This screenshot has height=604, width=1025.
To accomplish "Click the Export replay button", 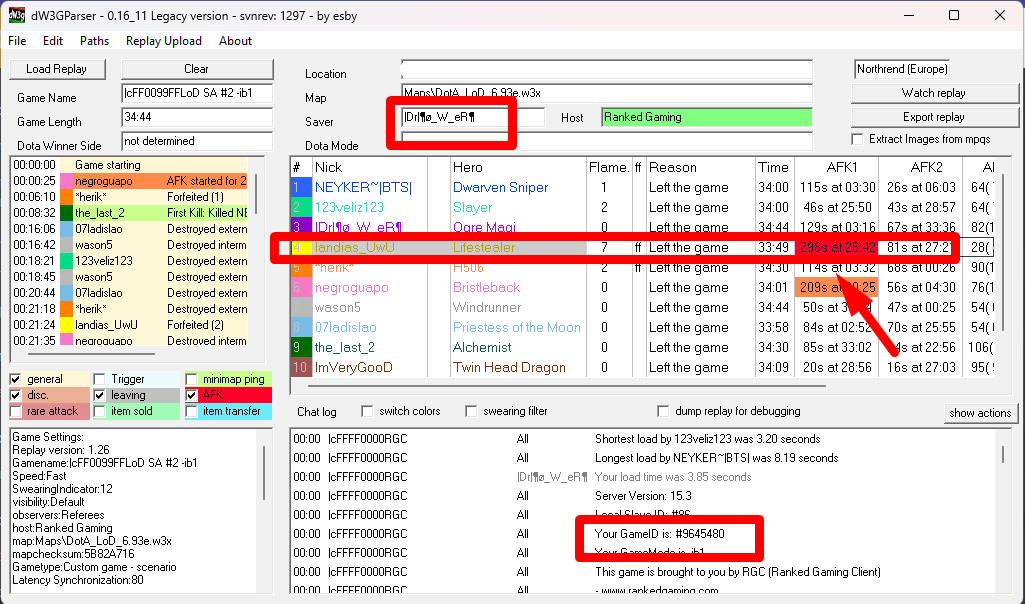I will (x=933, y=117).
